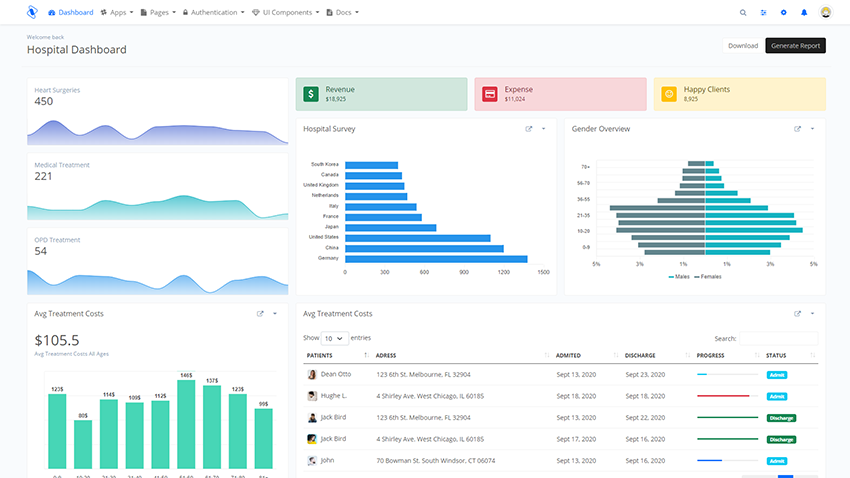The image size is (850, 478).
Task: Open the entries-per-page dropdown showing 10
Action: click(334, 338)
